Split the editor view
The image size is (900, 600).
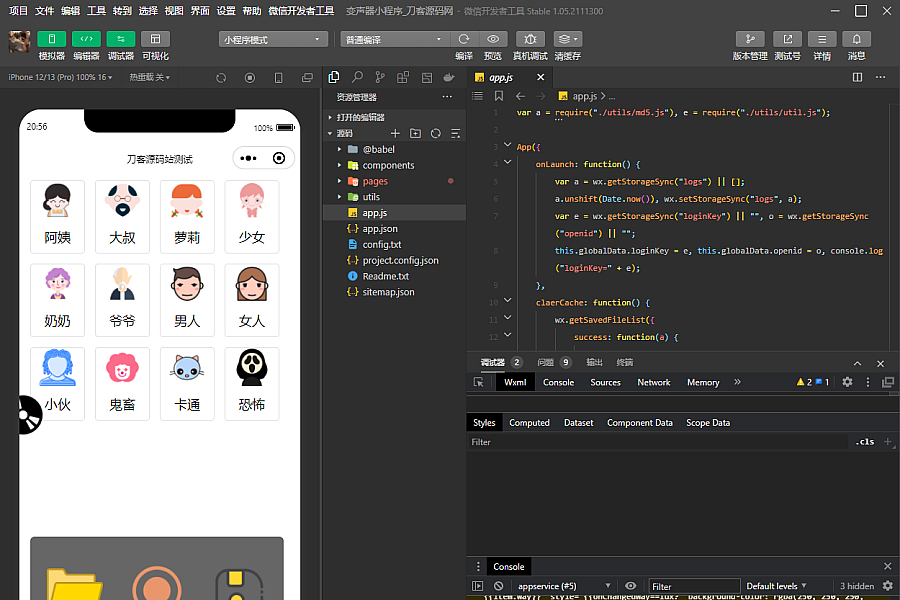click(858, 77)
